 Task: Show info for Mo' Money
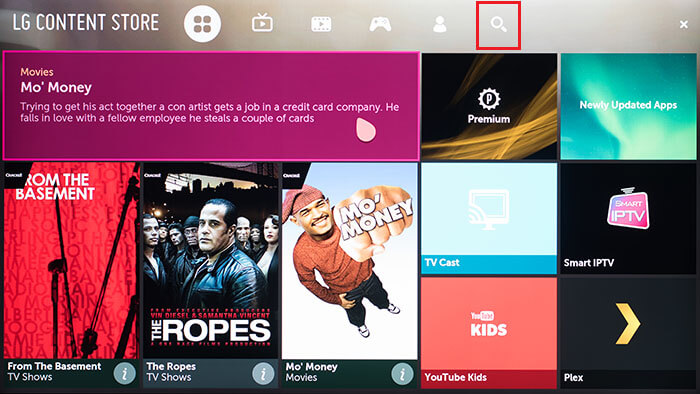pyautogui.click(x=402, y=373)
